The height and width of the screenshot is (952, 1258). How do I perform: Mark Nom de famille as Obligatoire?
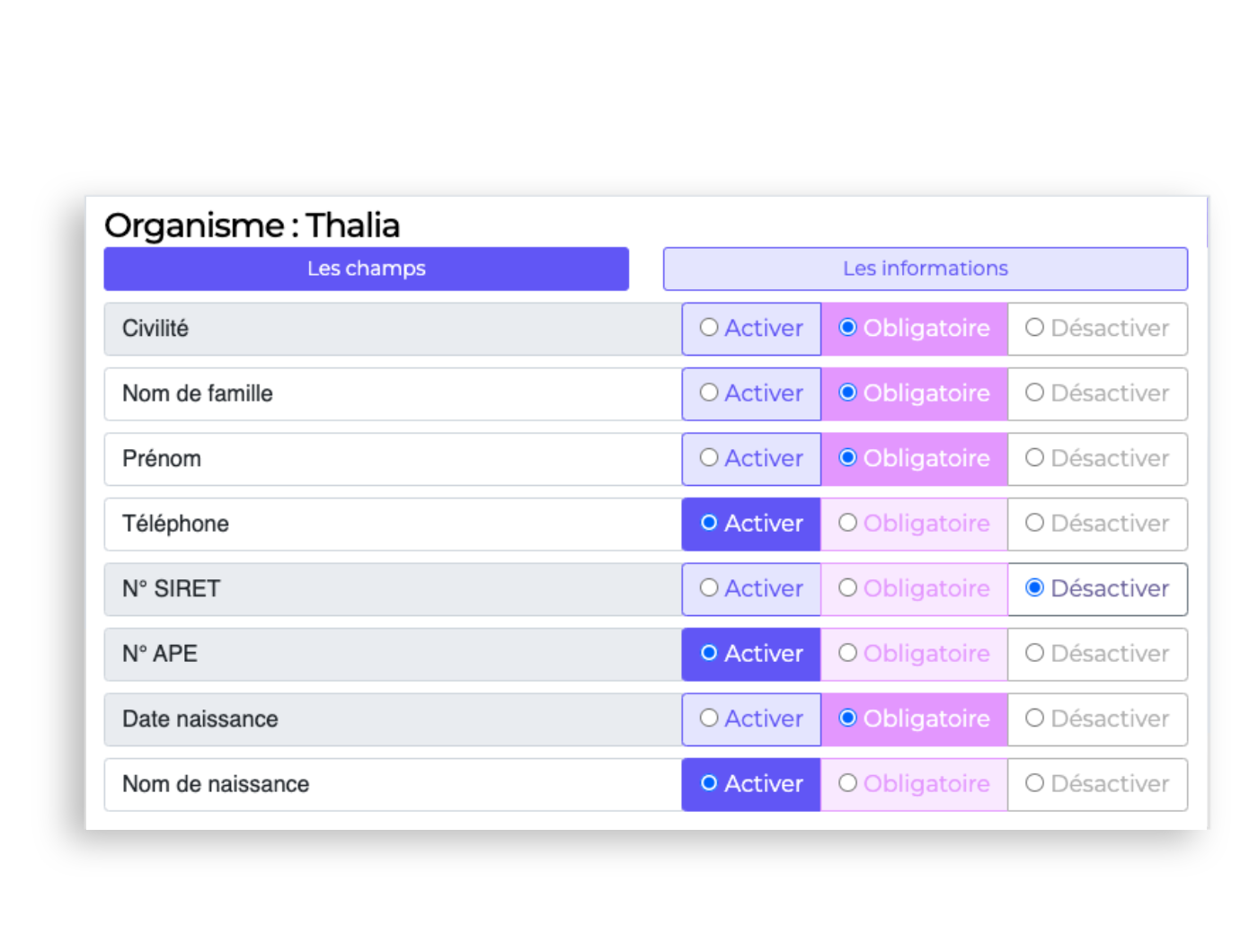pos(915,393)
